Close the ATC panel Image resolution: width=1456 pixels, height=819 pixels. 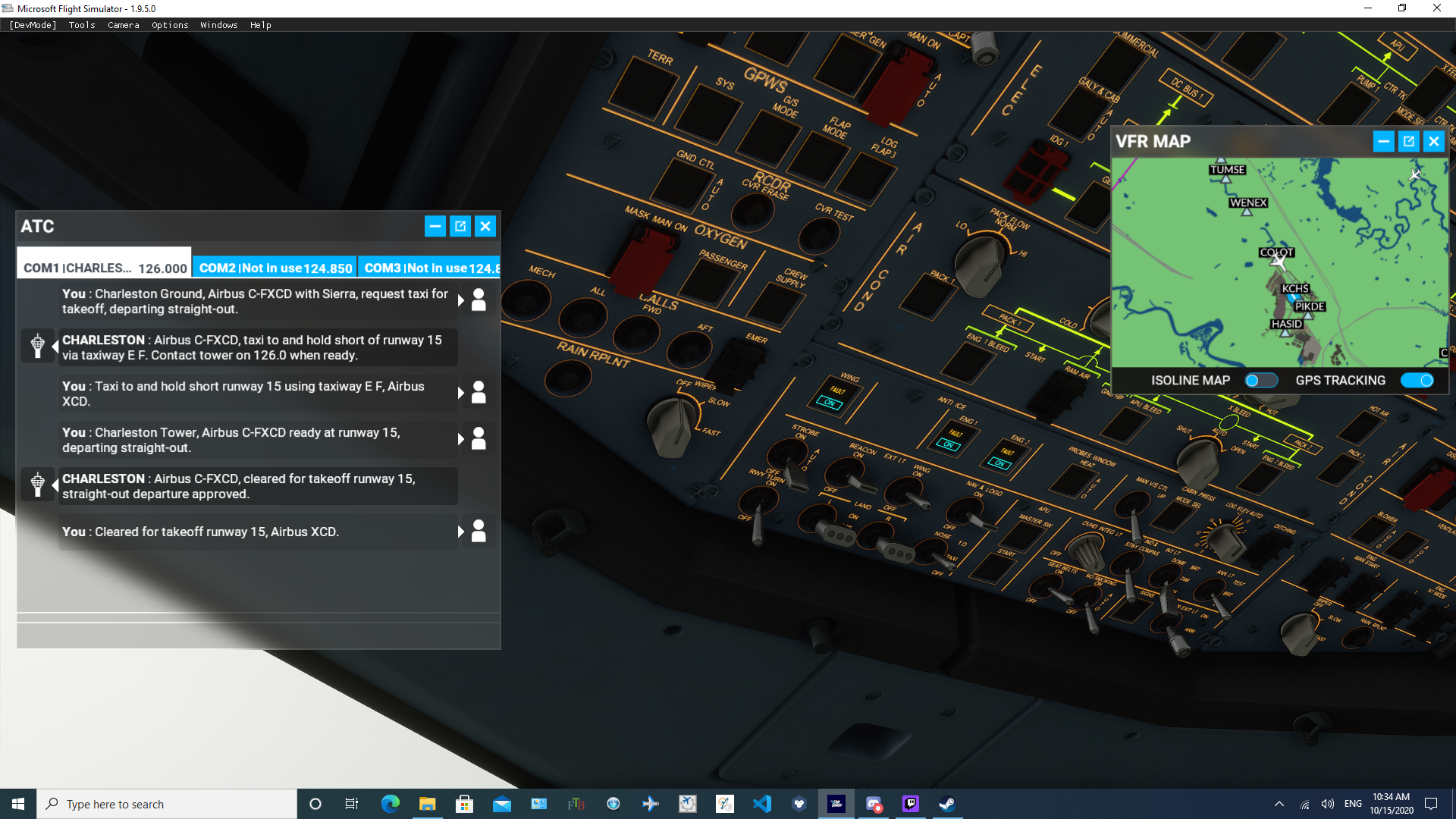click(485, 226)
